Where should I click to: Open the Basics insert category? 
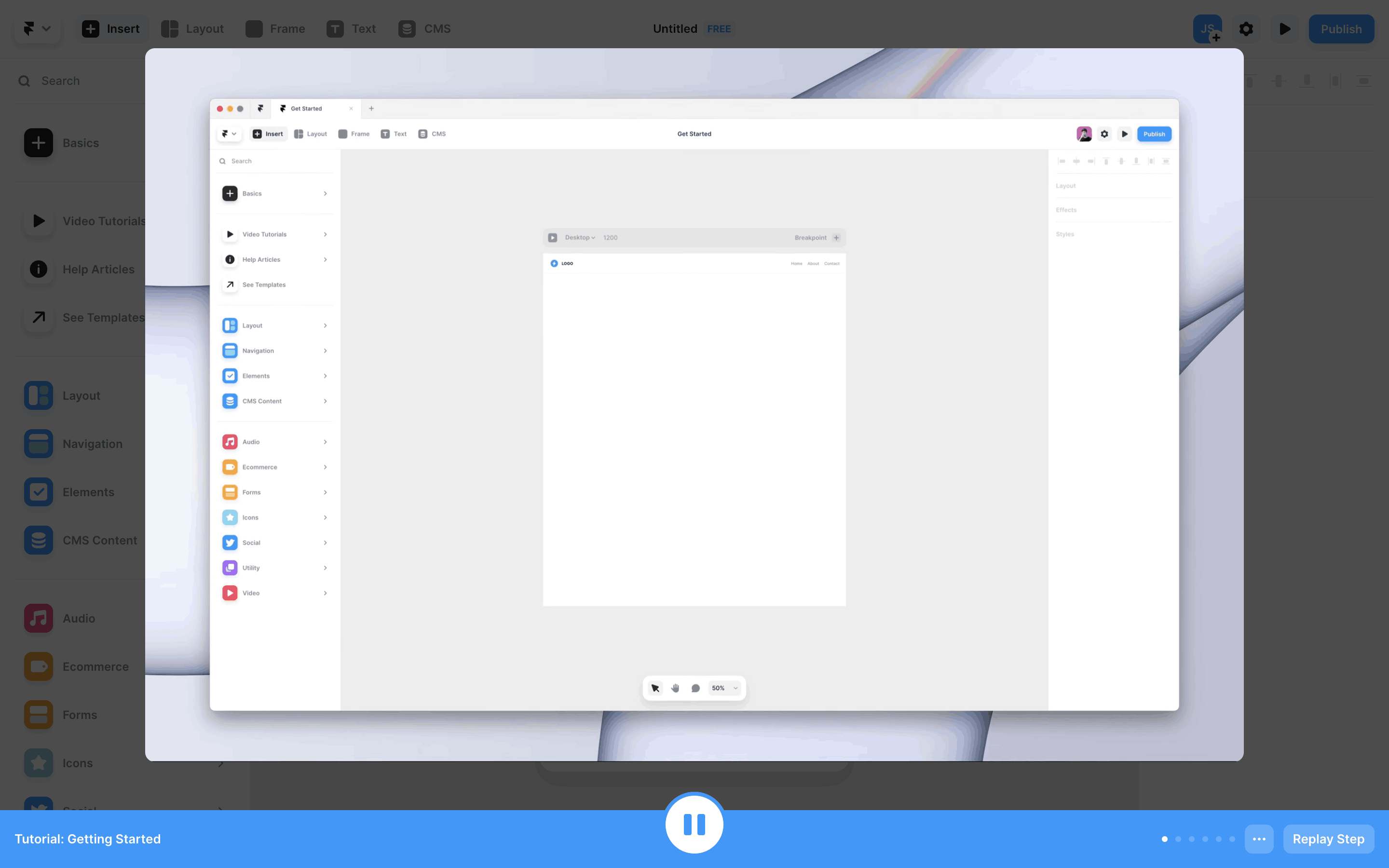pos(81,143)
